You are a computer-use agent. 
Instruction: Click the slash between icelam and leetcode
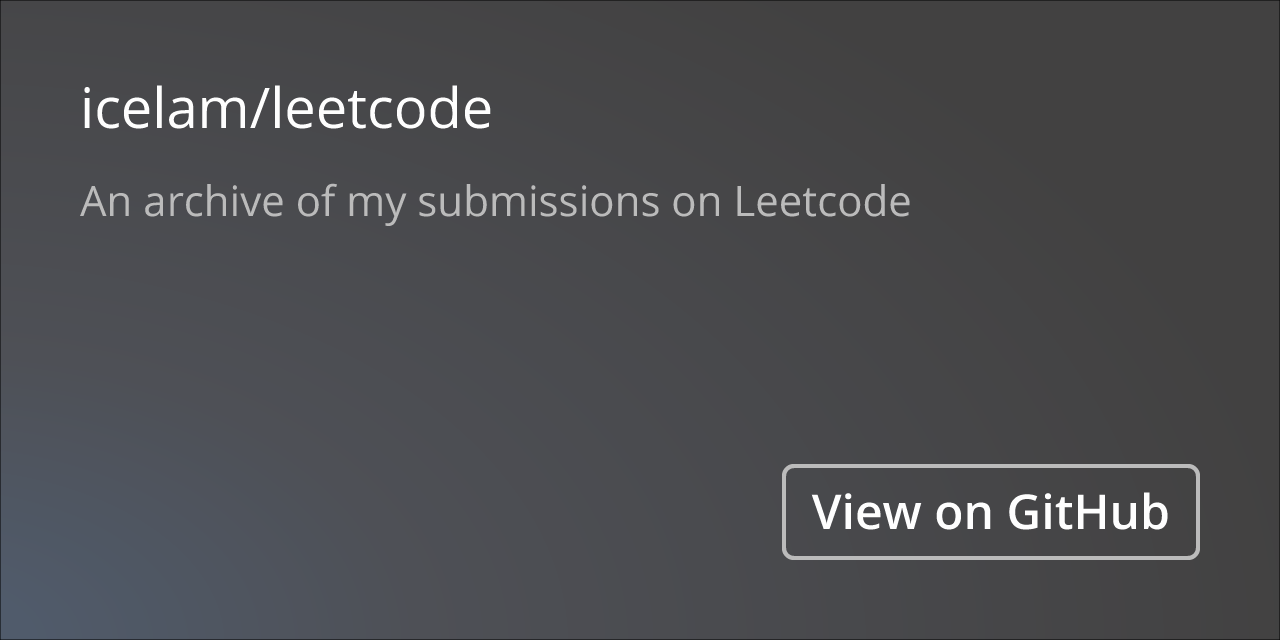click(x=258, y=109)
